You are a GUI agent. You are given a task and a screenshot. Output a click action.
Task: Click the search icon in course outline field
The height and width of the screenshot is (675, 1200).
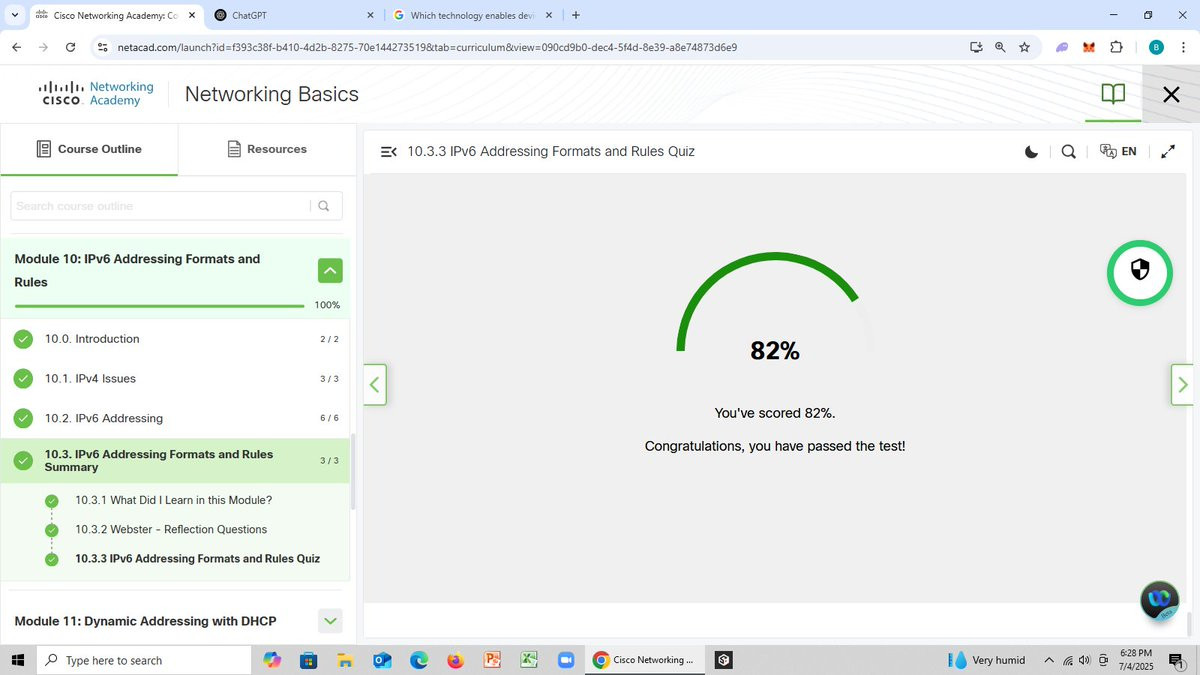(323, 206)
